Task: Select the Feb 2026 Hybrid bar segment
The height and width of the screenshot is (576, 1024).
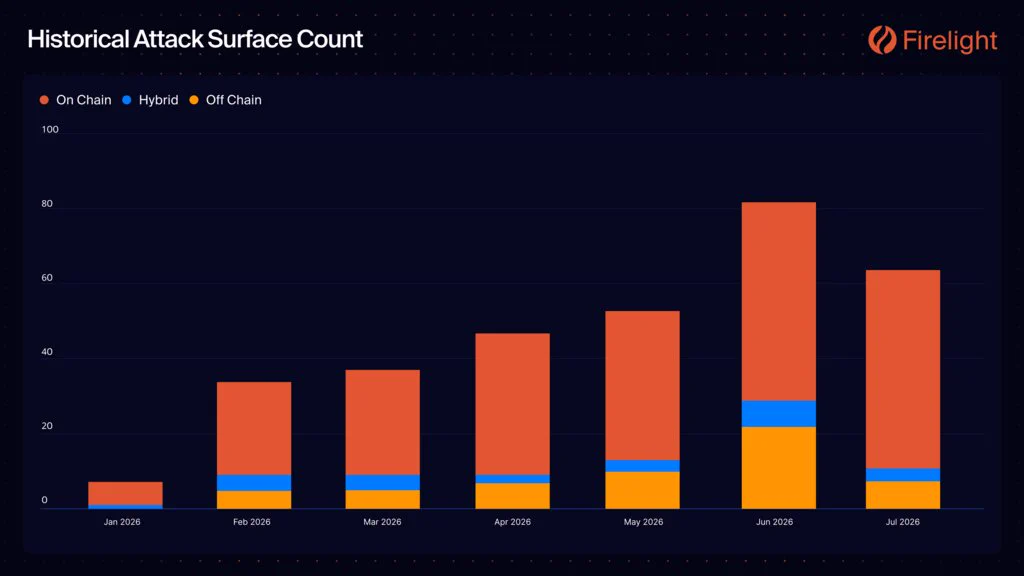Action: click(x=254, y=483)
